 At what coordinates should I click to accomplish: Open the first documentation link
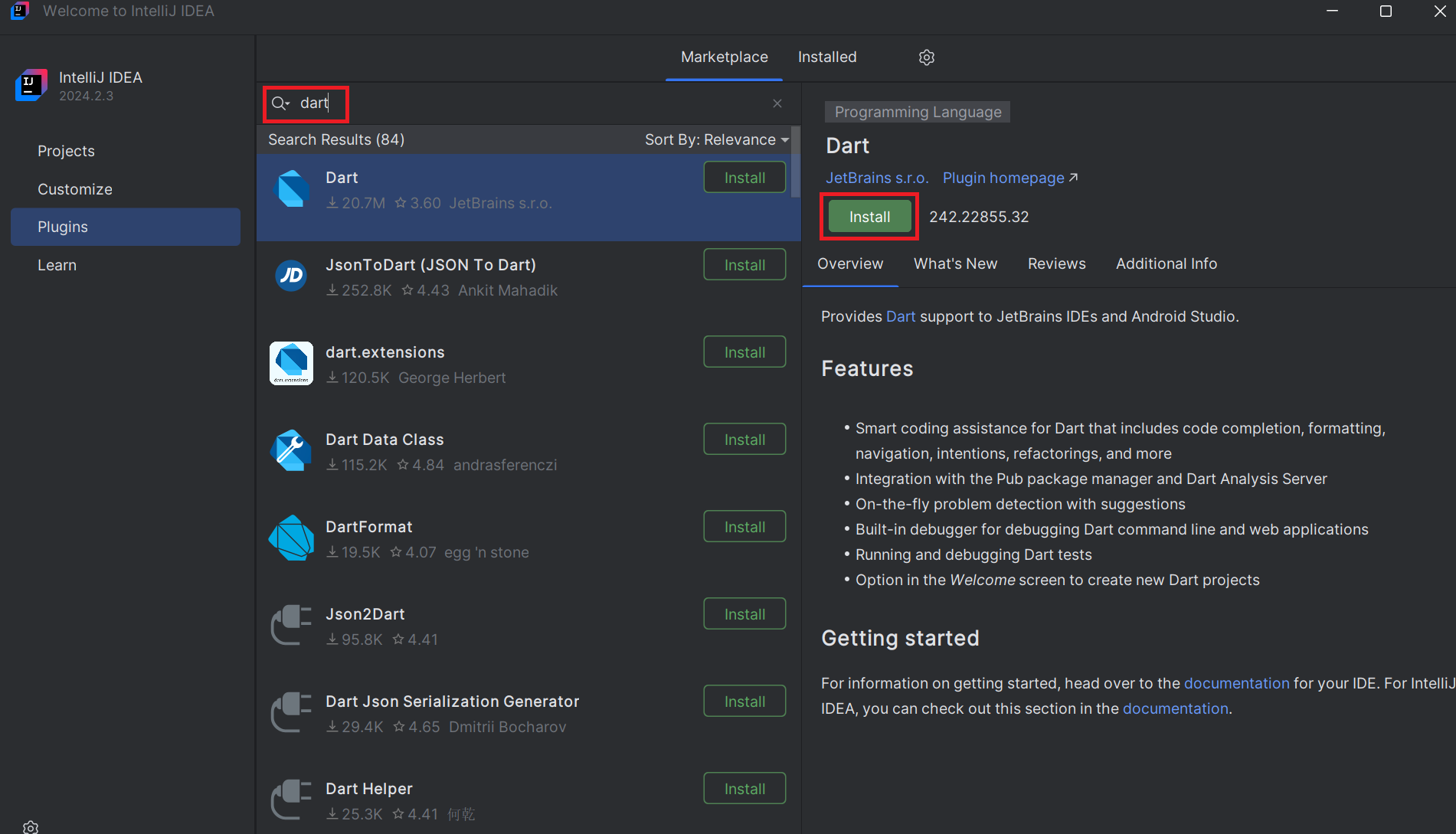click(x=1236, y=683)
